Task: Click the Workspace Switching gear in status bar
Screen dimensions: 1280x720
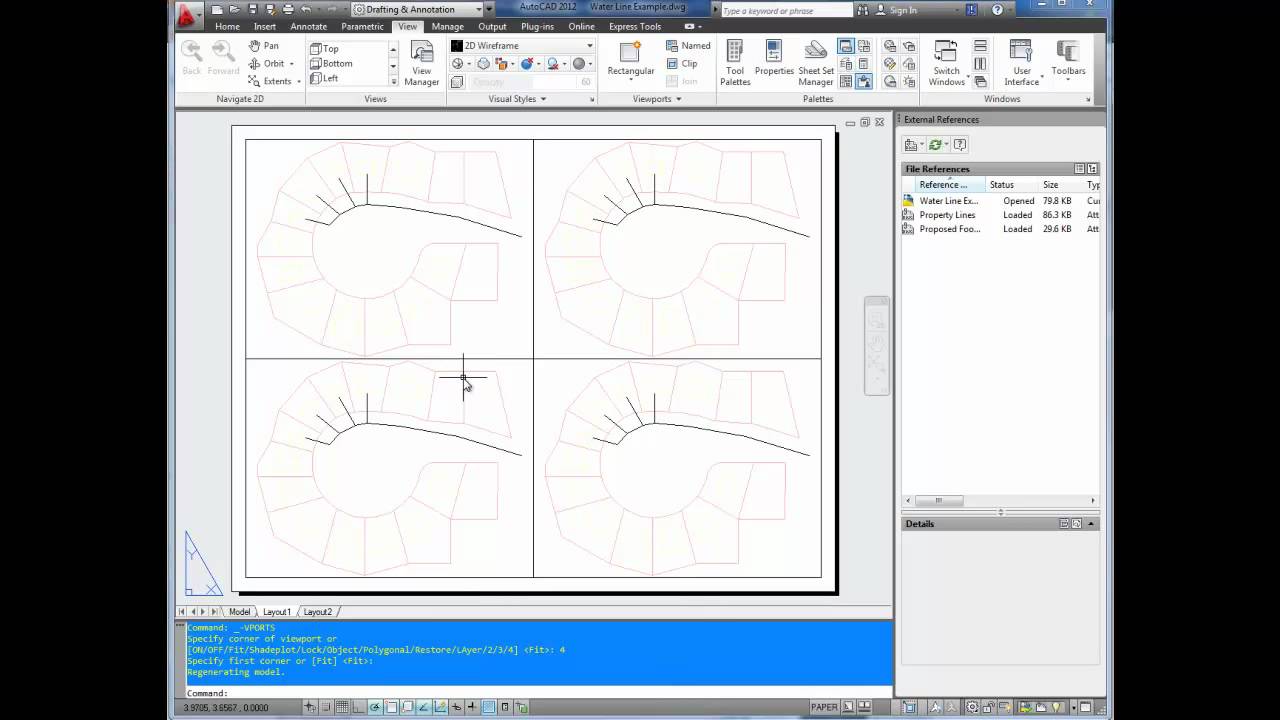Action: coord(972,707)
